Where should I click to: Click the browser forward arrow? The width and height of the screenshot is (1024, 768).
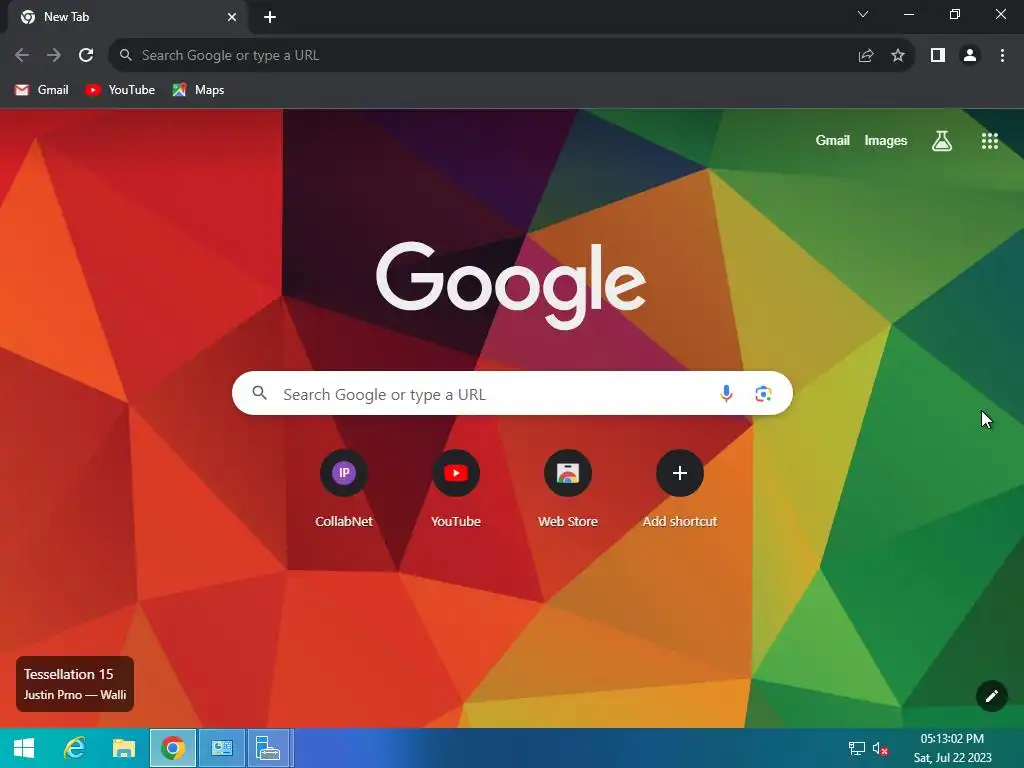pos(54,56)
